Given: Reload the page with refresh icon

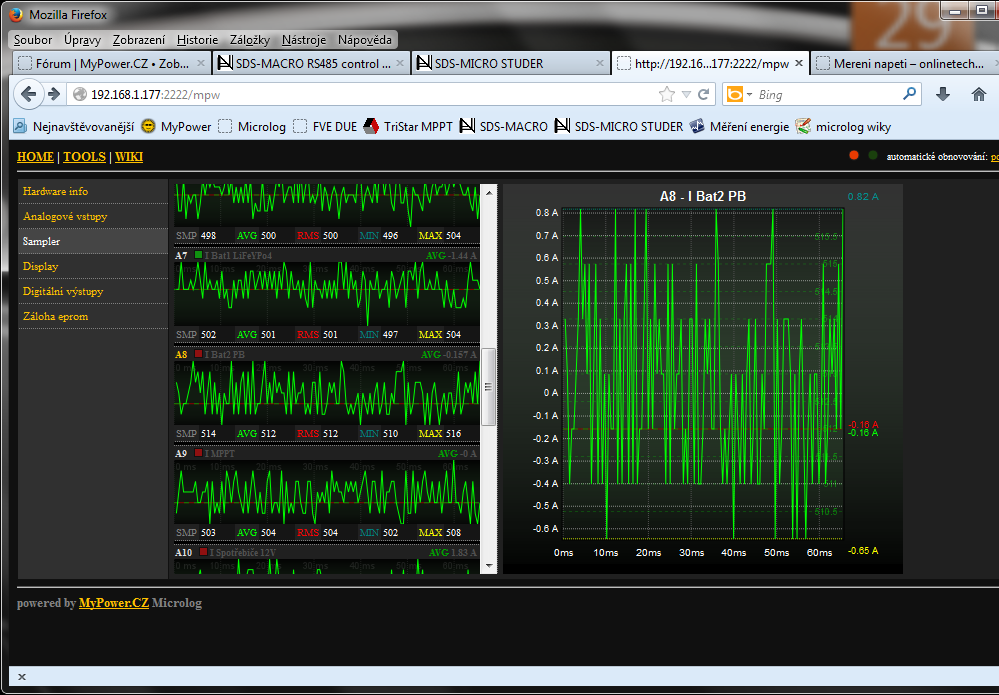Looking at the screenshot, I should [x=704, y=95].
